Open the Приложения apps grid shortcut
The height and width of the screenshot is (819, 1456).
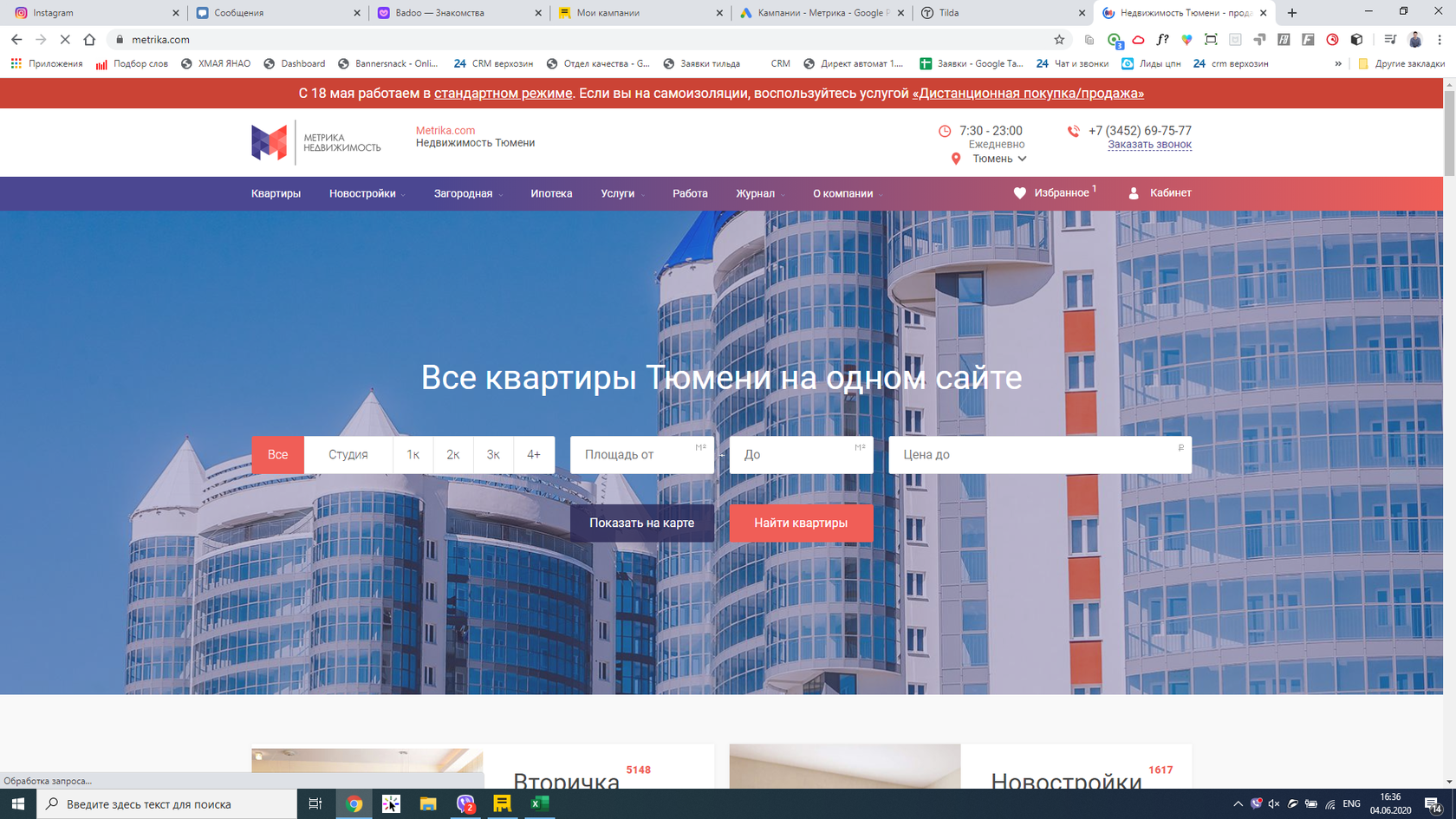tap(47, 63)
